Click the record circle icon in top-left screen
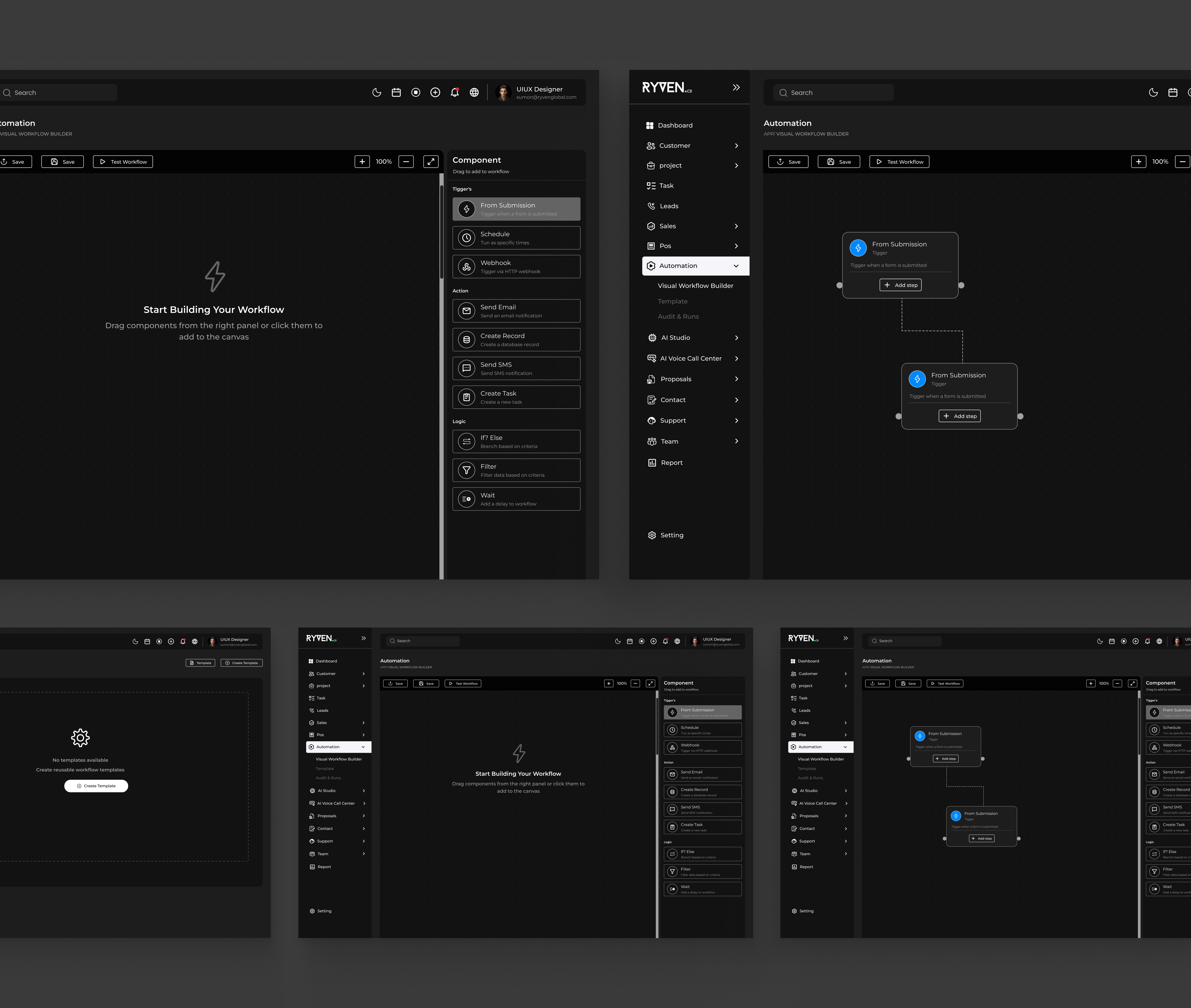The height and width of the screenshot is (1008, 1191). pyautogui.click(x=415, y=93)
